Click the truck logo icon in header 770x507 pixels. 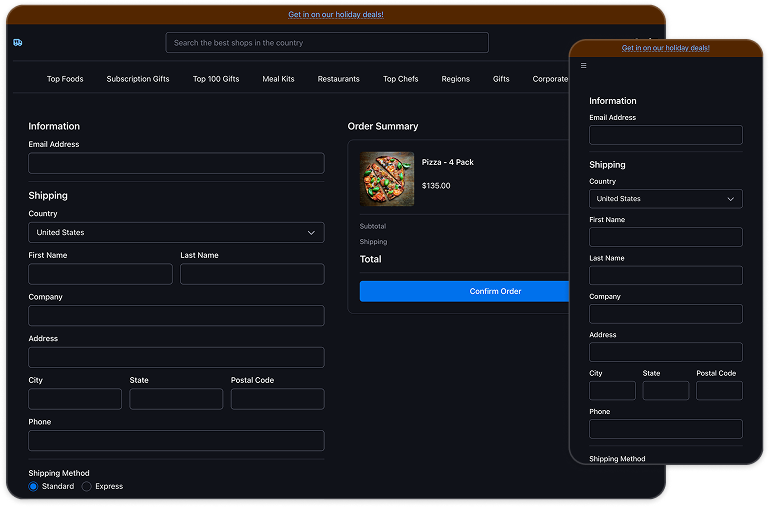(x=18, y=43)
